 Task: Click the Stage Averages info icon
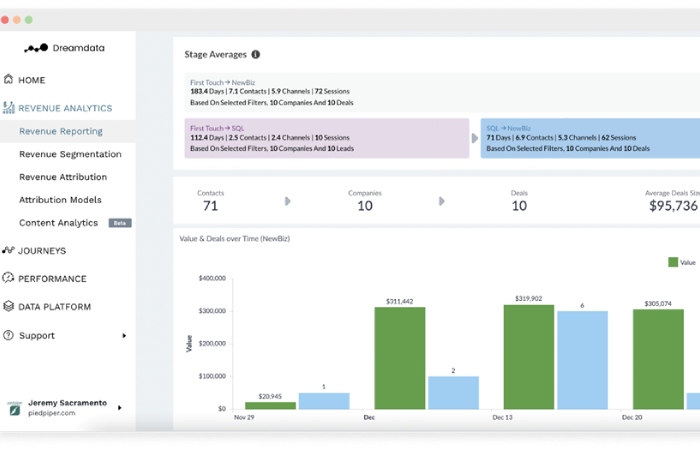coord(255,54)
